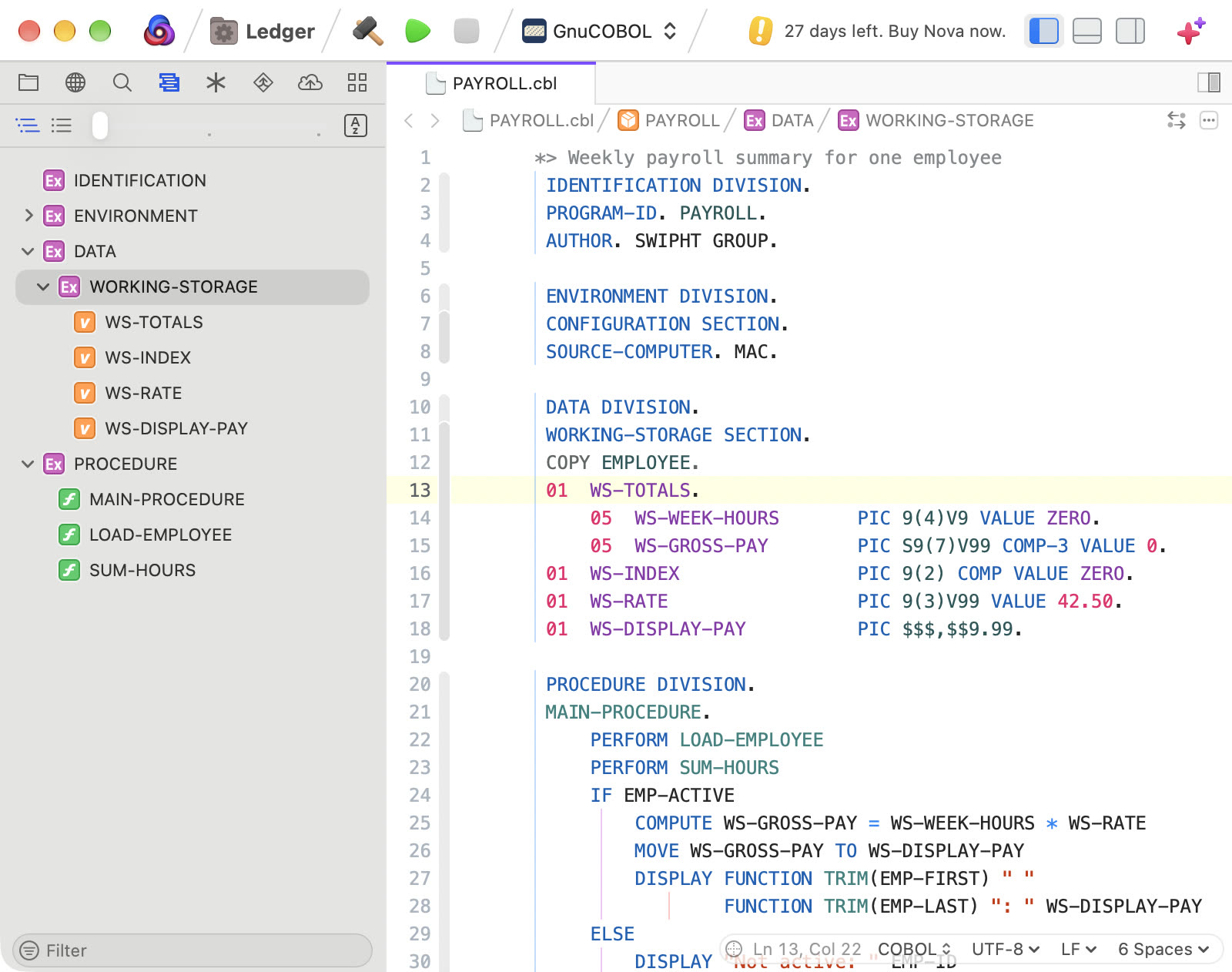This screenshot has height=972, width=1232.
Task: Click the gray Stop button
Action: pyautogui.click(x=467, y=32)
